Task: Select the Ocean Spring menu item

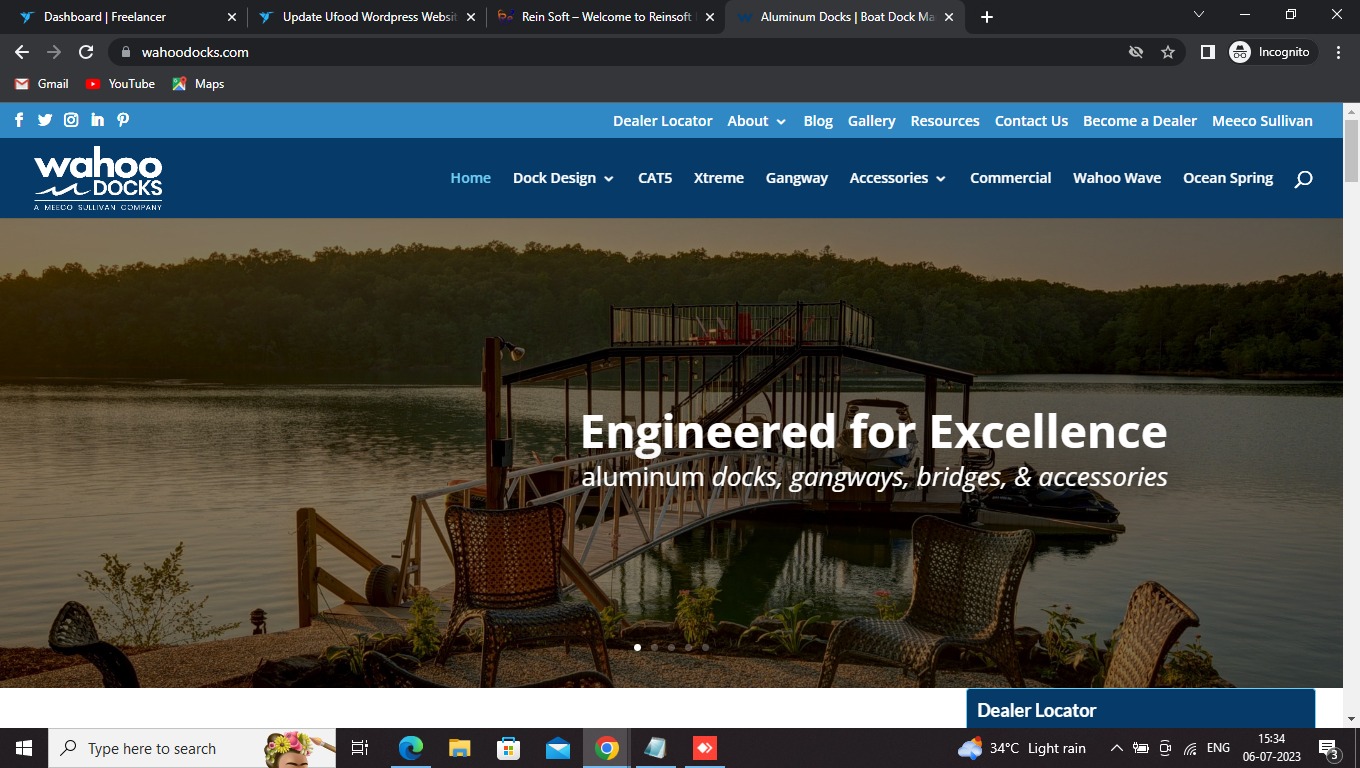Action: pos(1228,178)
